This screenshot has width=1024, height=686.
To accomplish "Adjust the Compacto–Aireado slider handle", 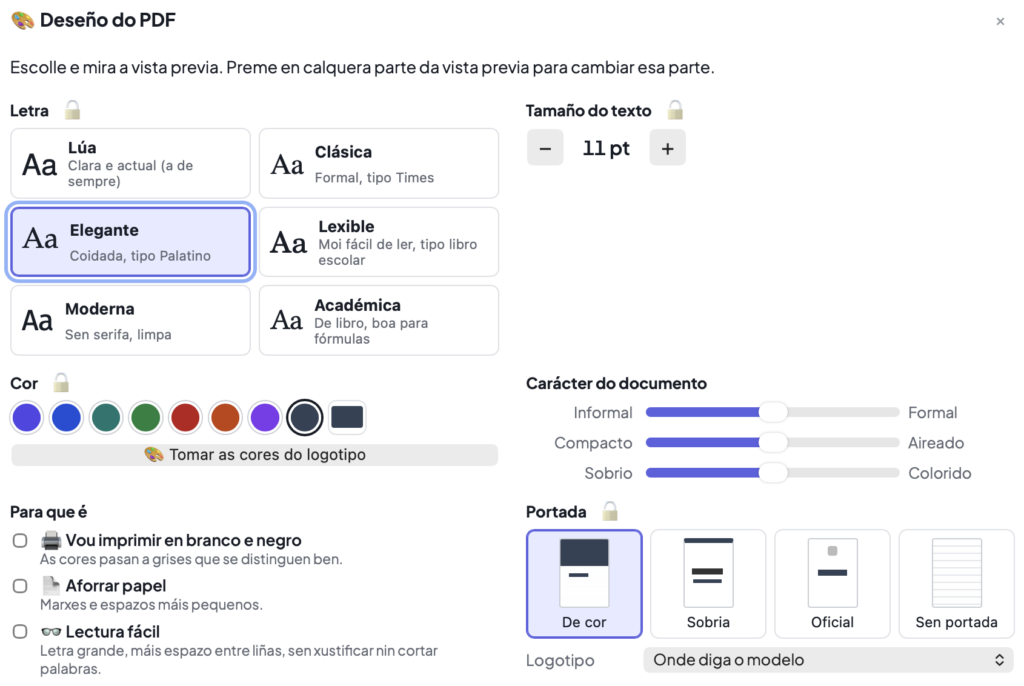I will 773,442.
